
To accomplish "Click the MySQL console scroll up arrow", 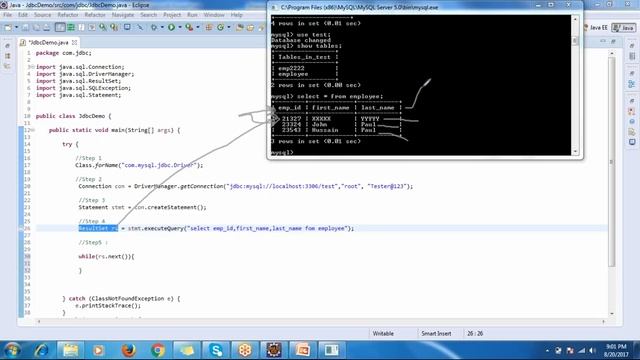I will pyautogui.click(x=575, y=19).
